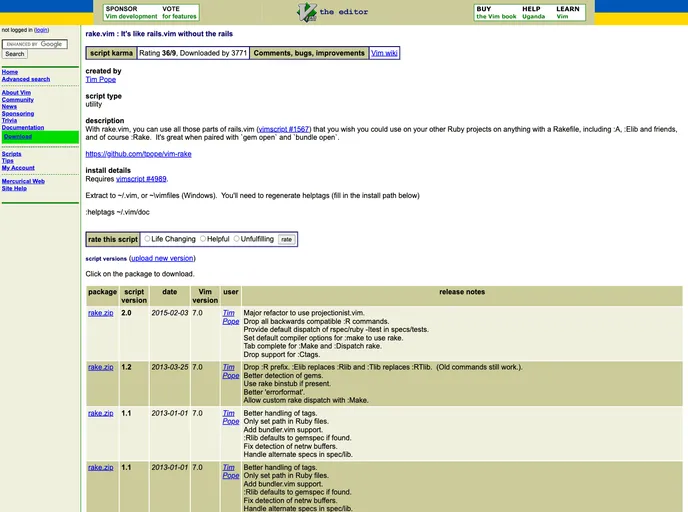Click the release notes column header

462,296
